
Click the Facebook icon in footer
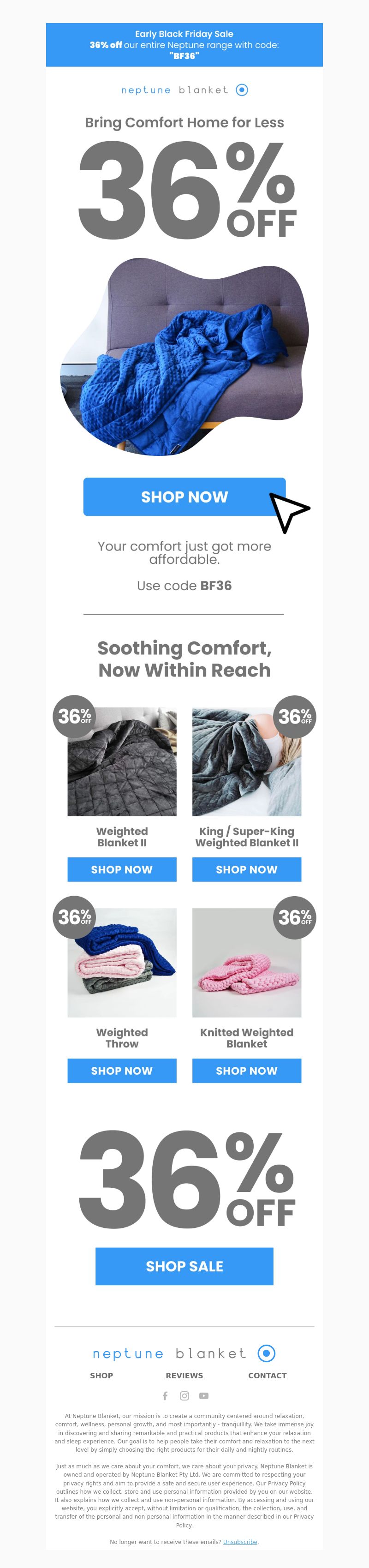(x=165, y=1396)
